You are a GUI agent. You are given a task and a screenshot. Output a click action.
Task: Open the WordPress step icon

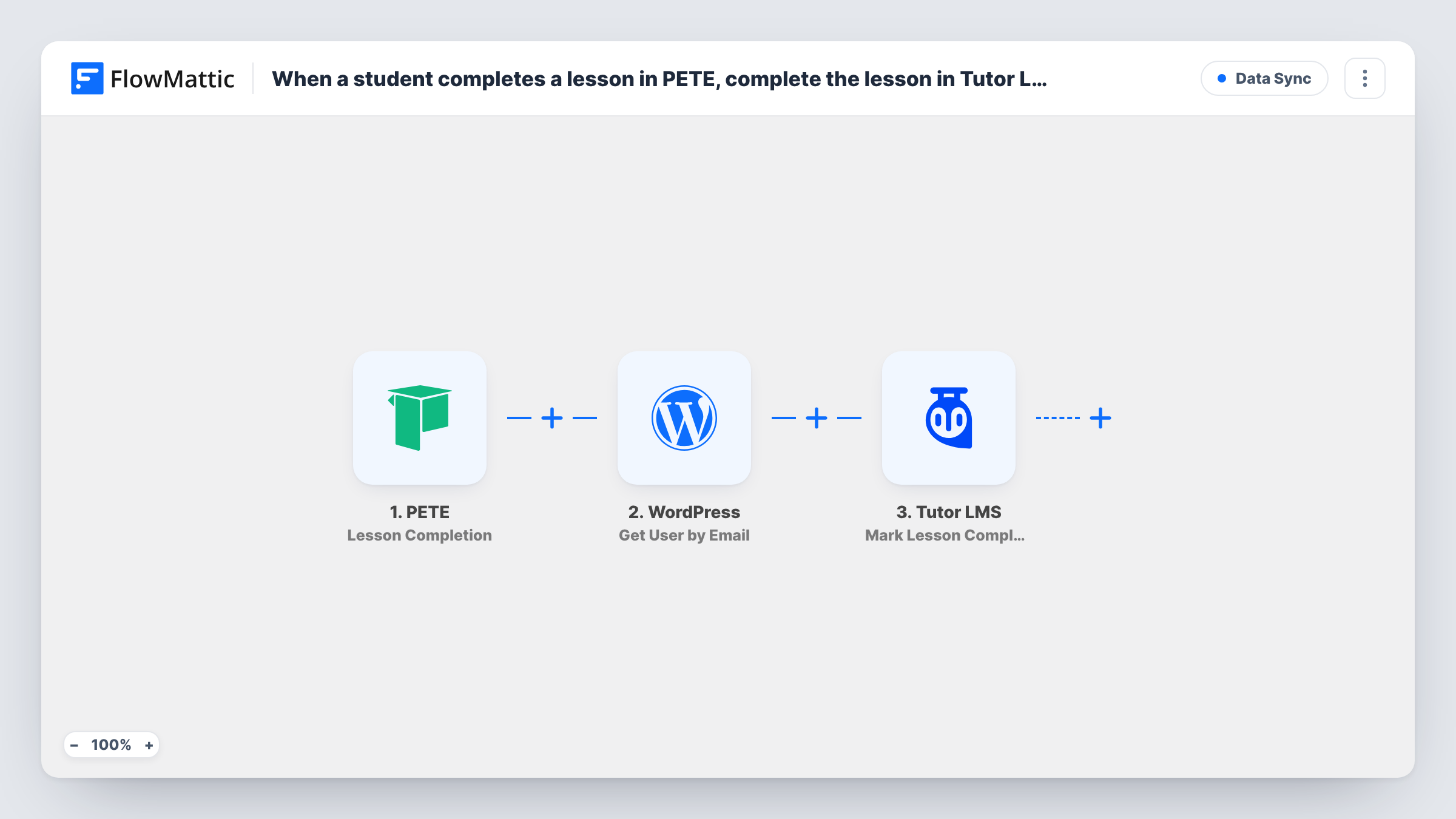684,418
